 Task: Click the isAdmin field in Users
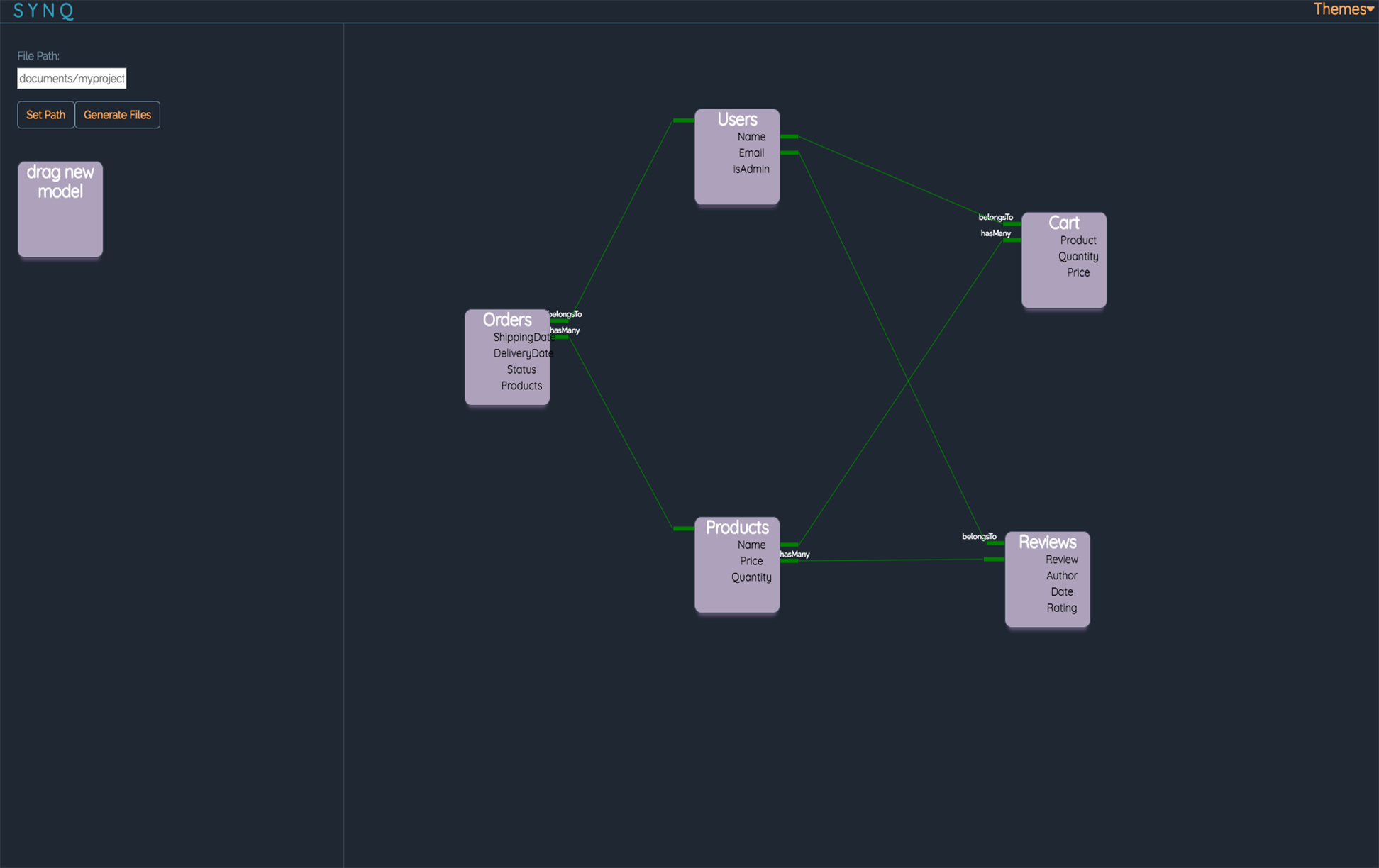tap(751, 169)
